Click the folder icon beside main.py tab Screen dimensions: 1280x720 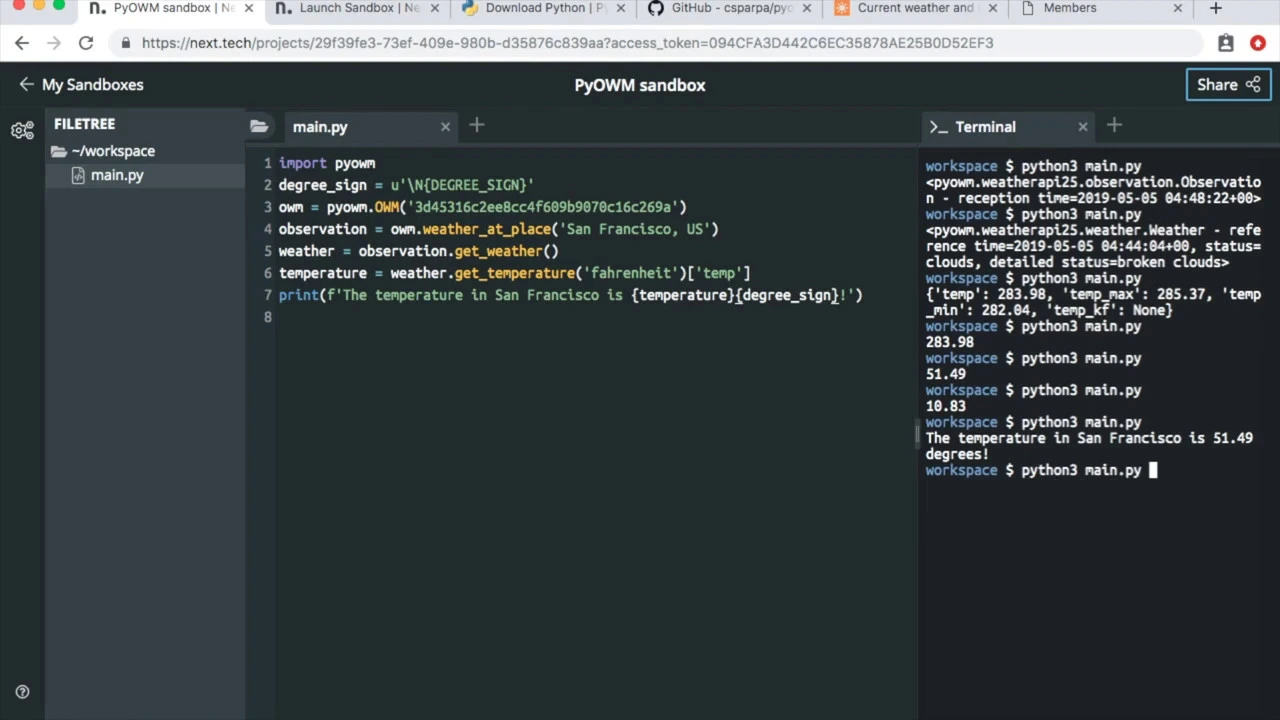(259, 126)
